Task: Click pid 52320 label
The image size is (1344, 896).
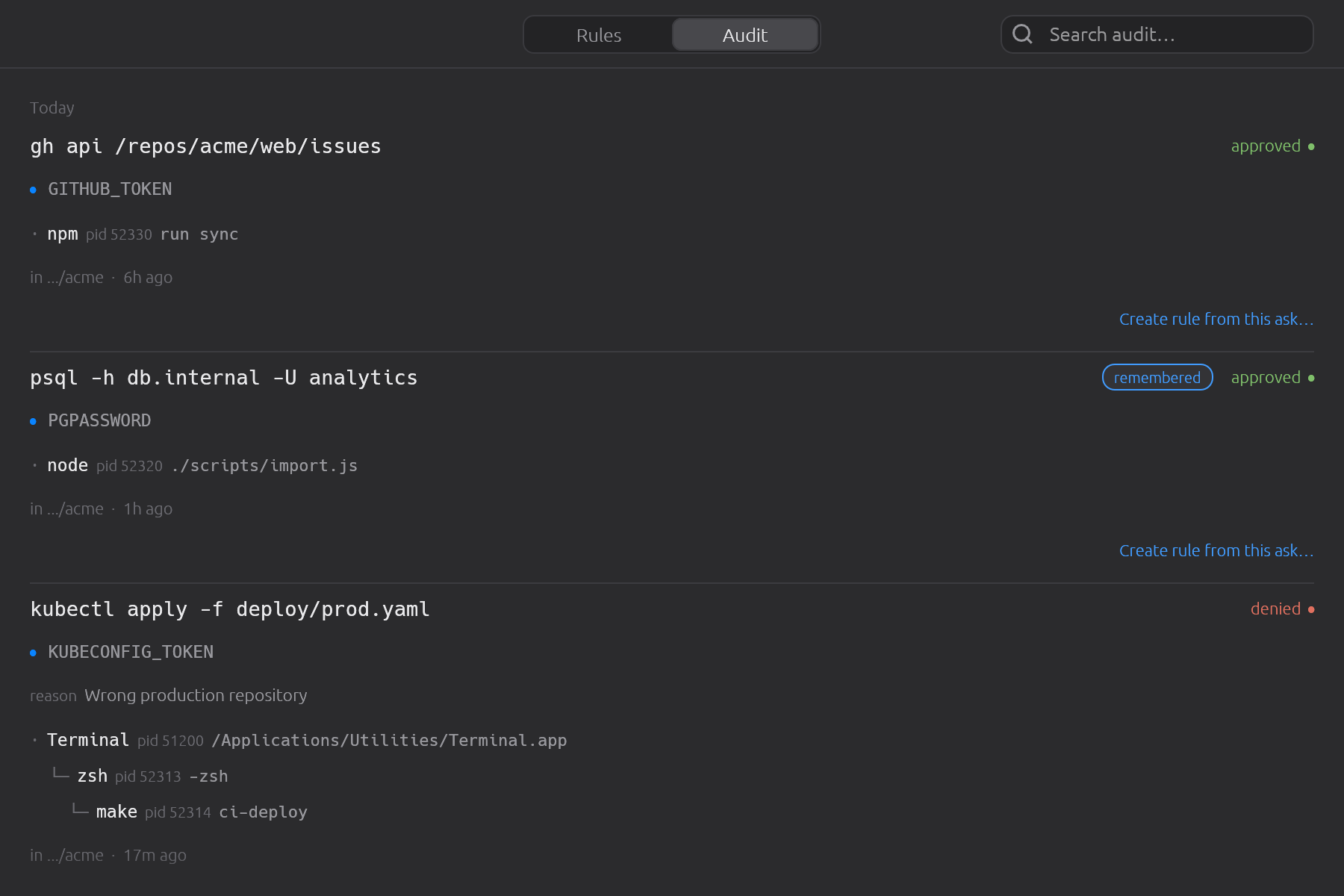Action: (x=129, y=466)
